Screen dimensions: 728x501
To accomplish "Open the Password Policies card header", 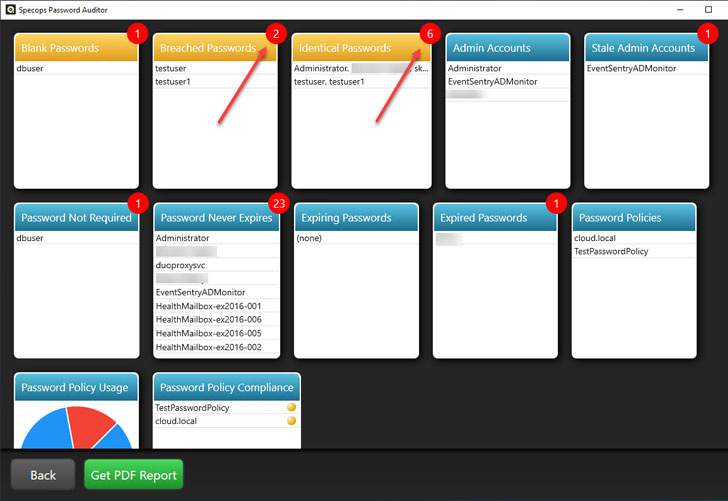I will 634,218.
